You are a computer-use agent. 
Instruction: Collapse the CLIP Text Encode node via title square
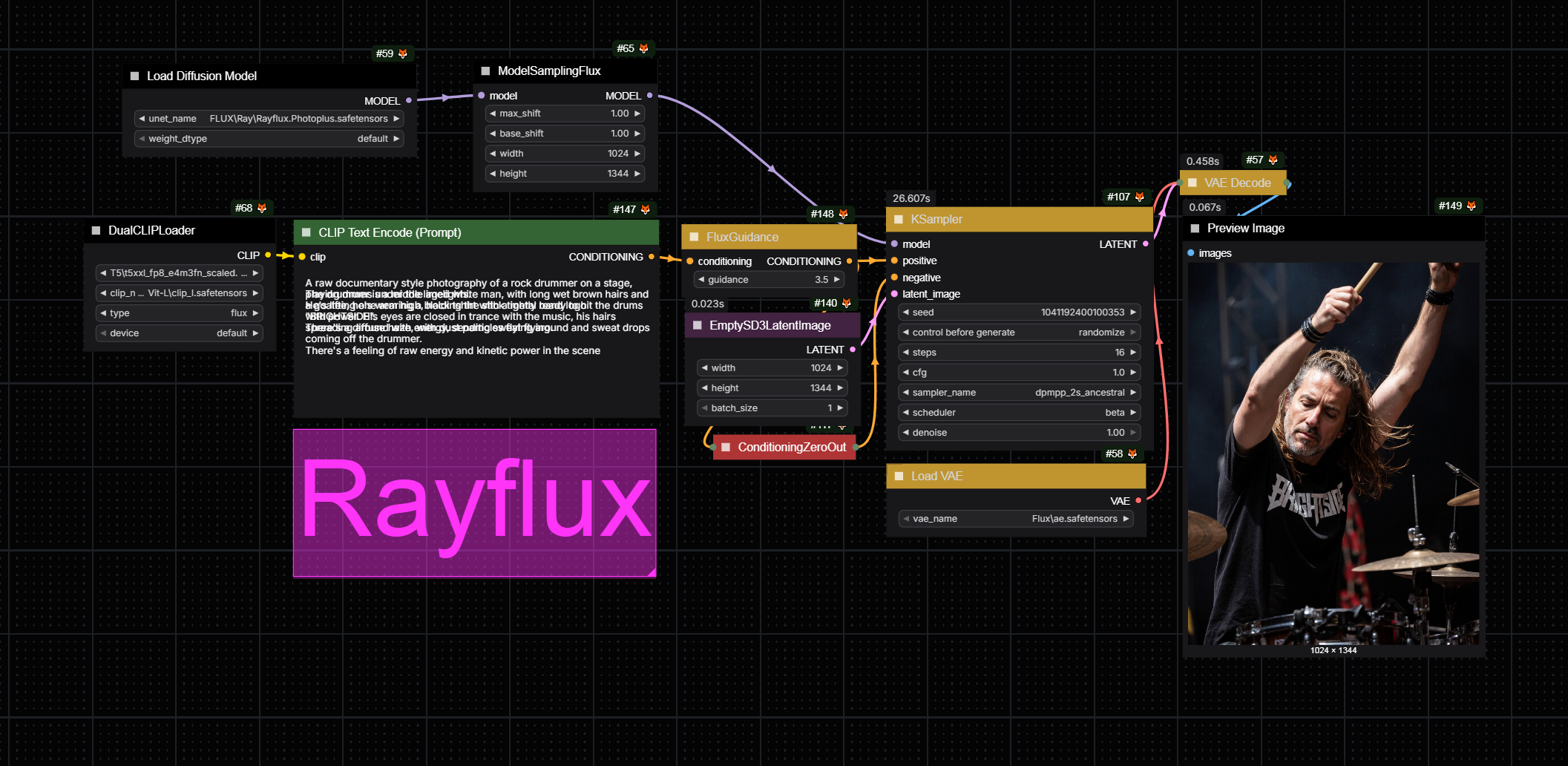pyautogui.click(x=306, y=232)
